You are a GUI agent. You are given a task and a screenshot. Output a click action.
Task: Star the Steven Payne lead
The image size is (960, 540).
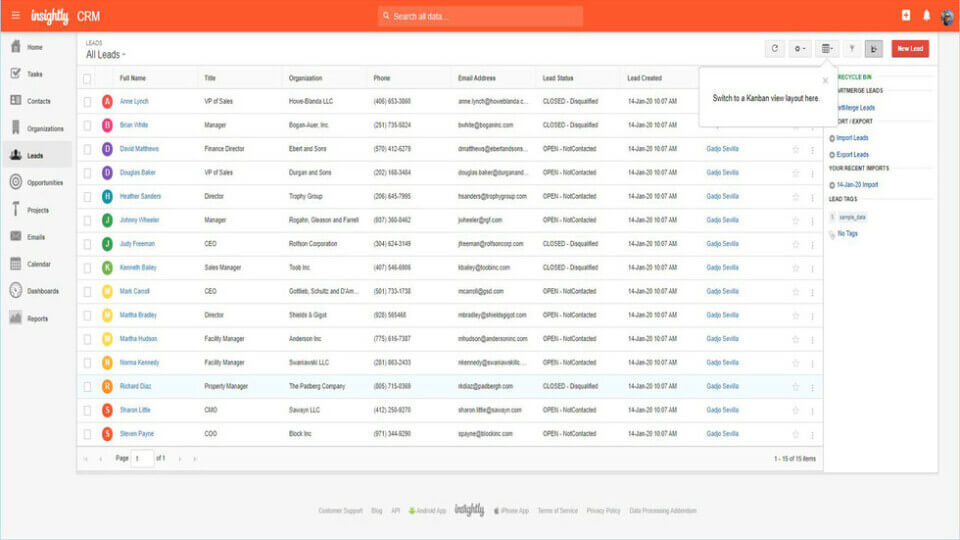pos(795,434)
